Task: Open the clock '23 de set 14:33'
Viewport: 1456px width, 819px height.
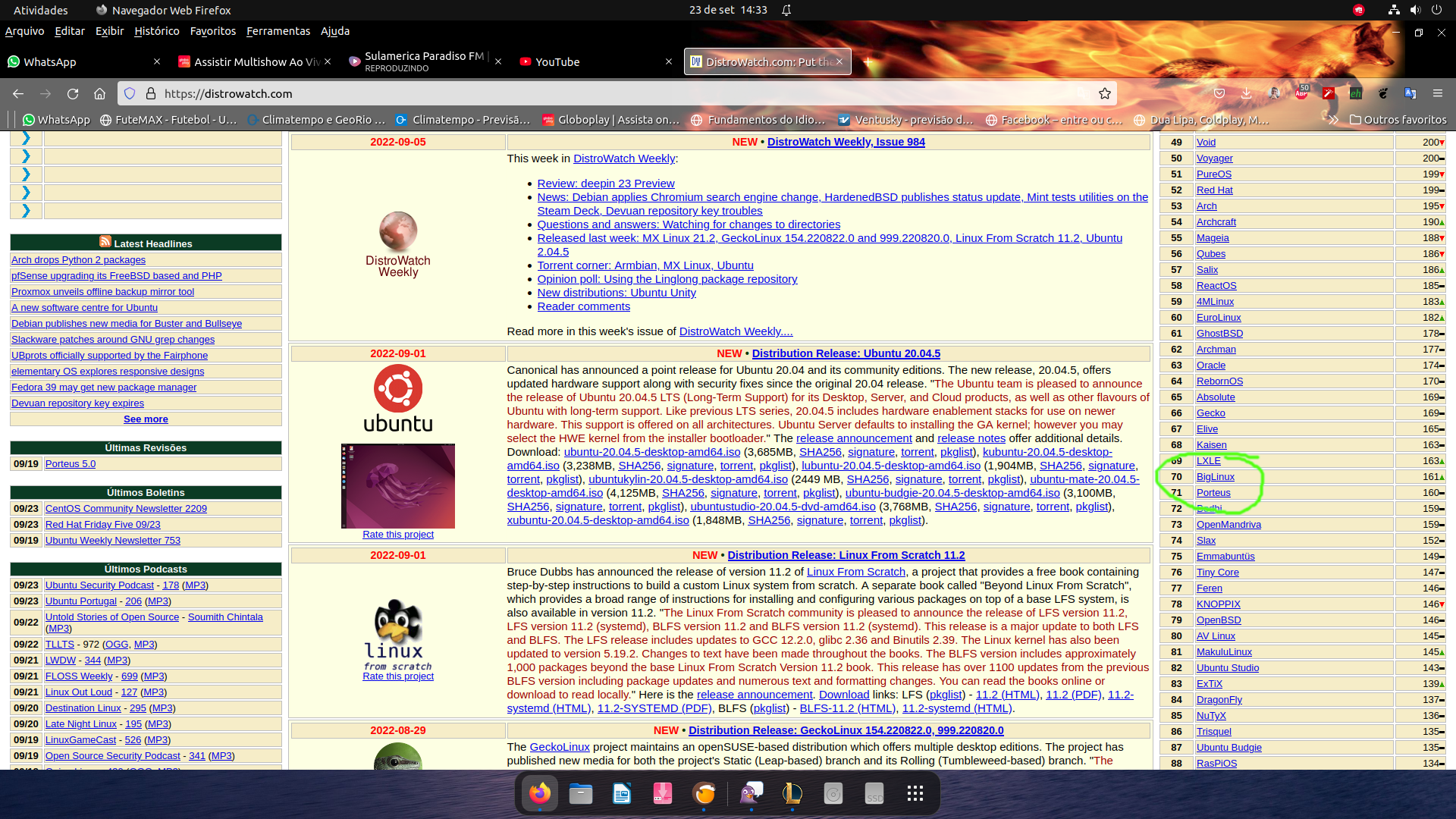Action: pyautogui.click(x=728, y=10)
